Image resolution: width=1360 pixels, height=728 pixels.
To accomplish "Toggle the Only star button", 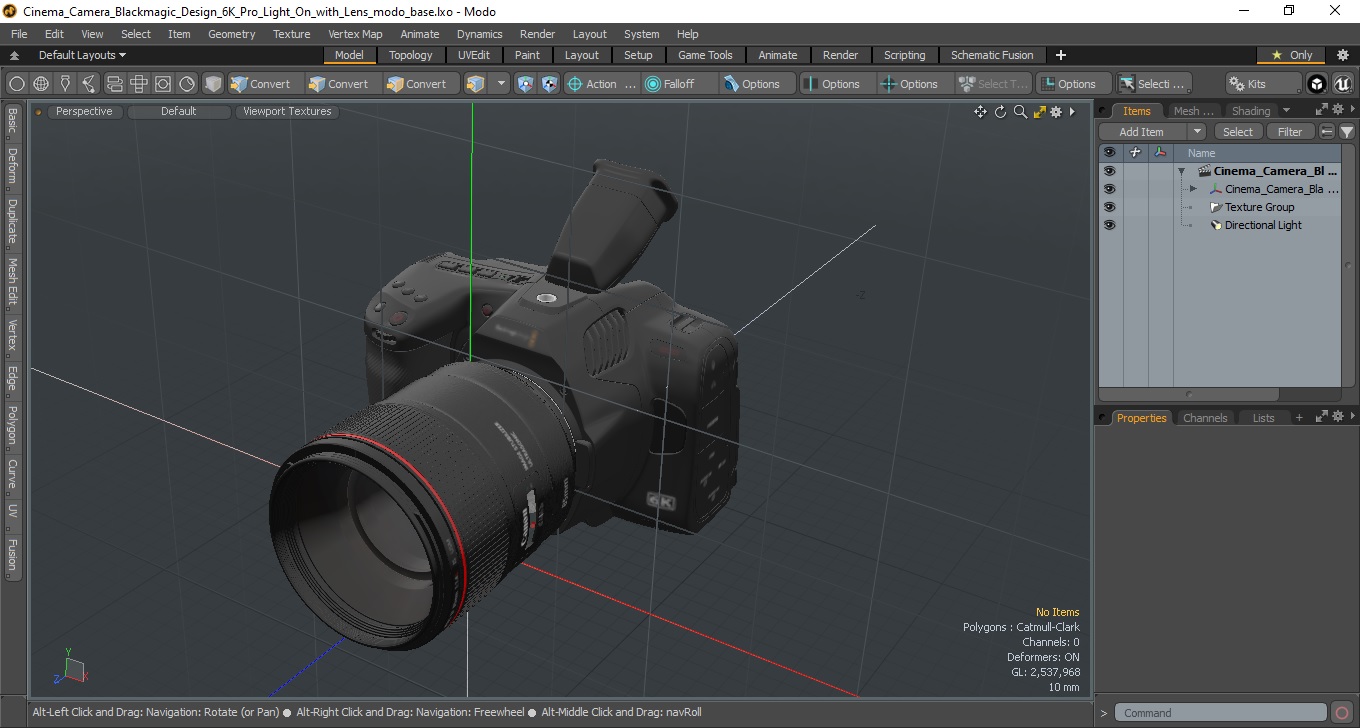I will [1292, 55].
